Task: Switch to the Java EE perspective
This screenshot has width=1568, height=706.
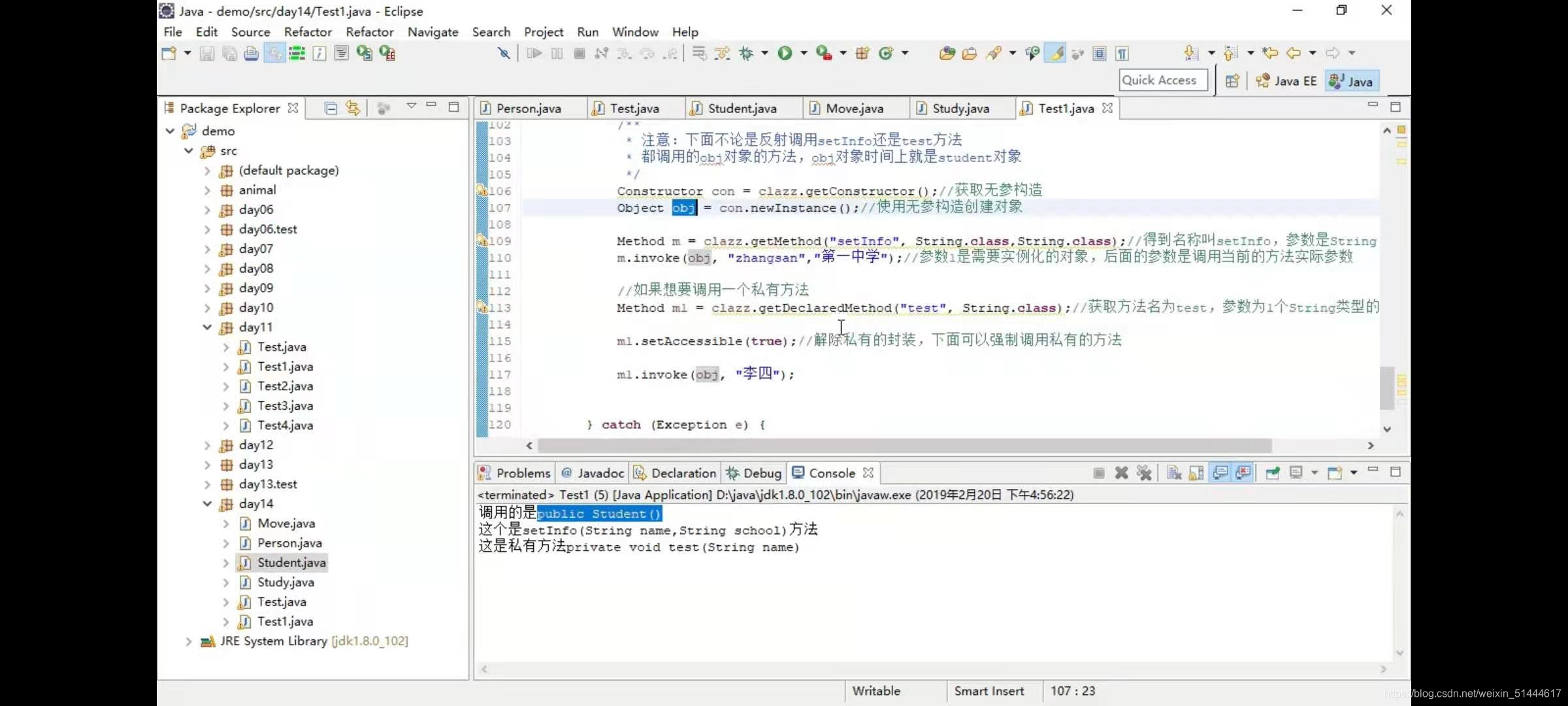Action: [1286, 81]
